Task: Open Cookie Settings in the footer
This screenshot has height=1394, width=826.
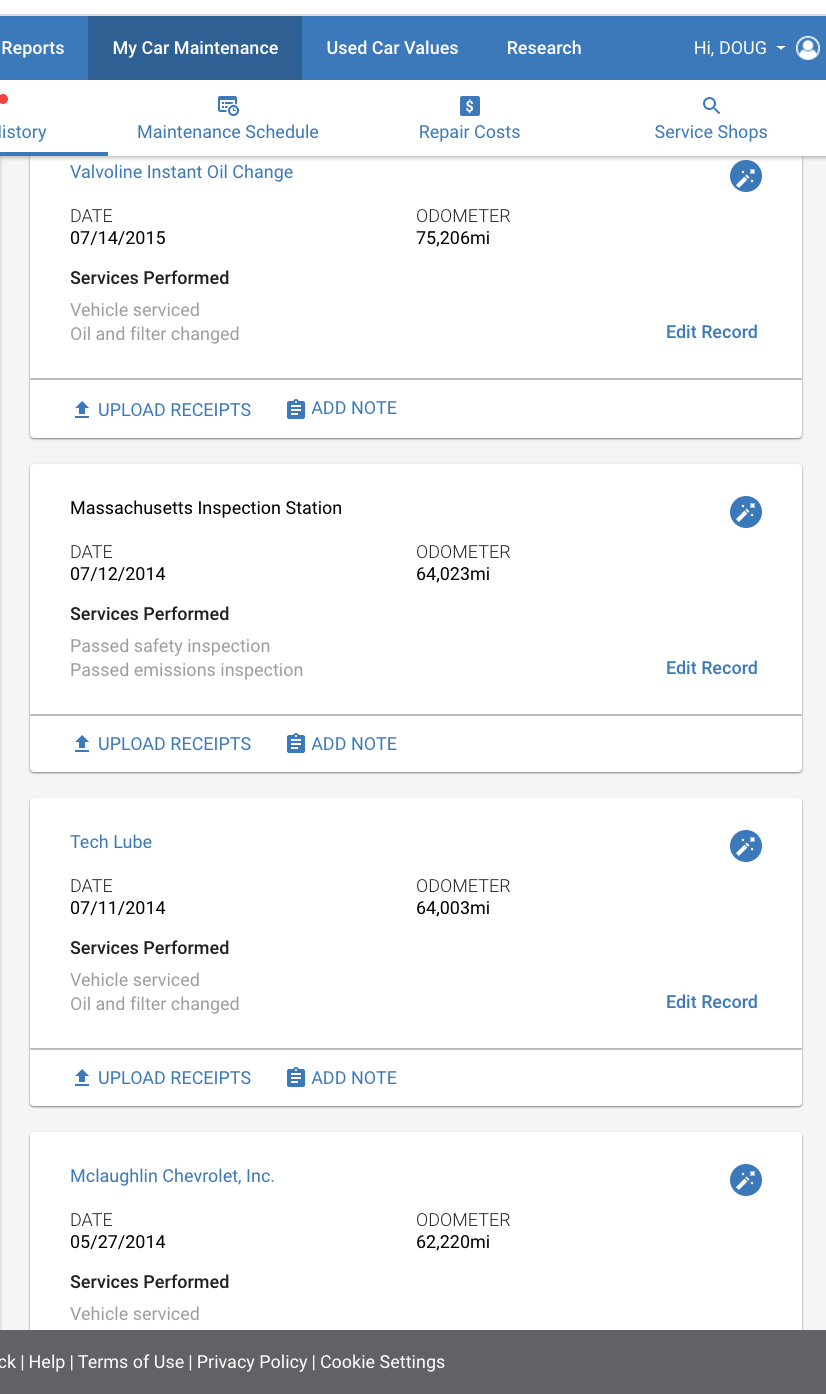Action: coord(382,1362)
